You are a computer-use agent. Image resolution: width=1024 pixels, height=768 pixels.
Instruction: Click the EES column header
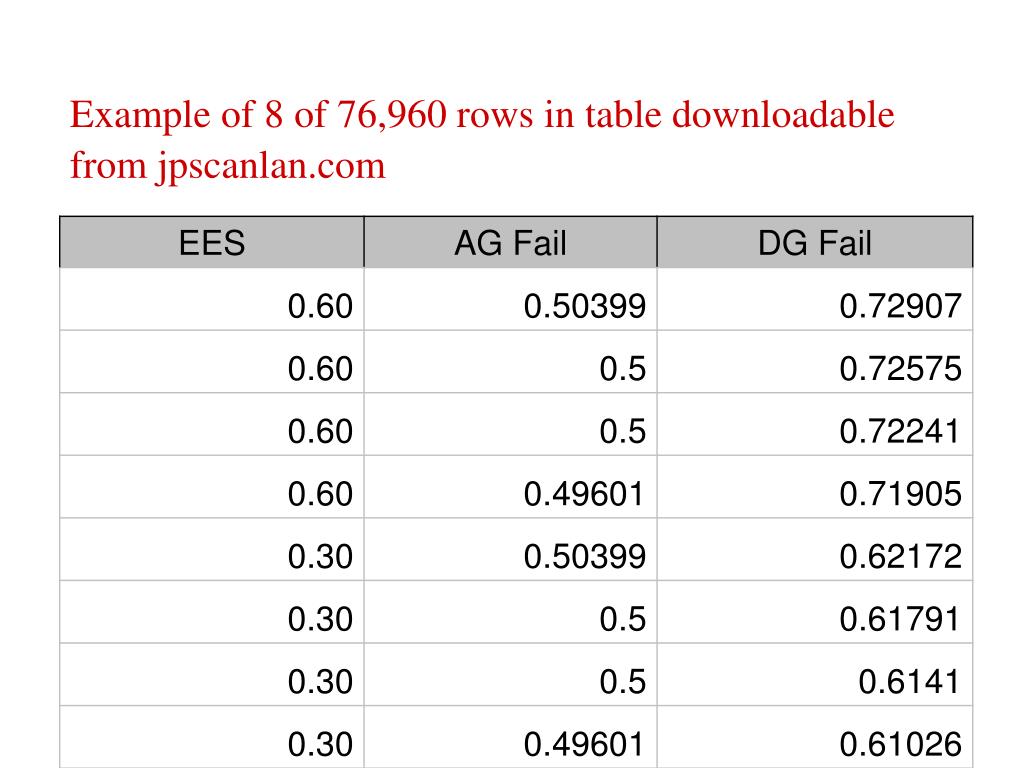(x=212, y=242)
